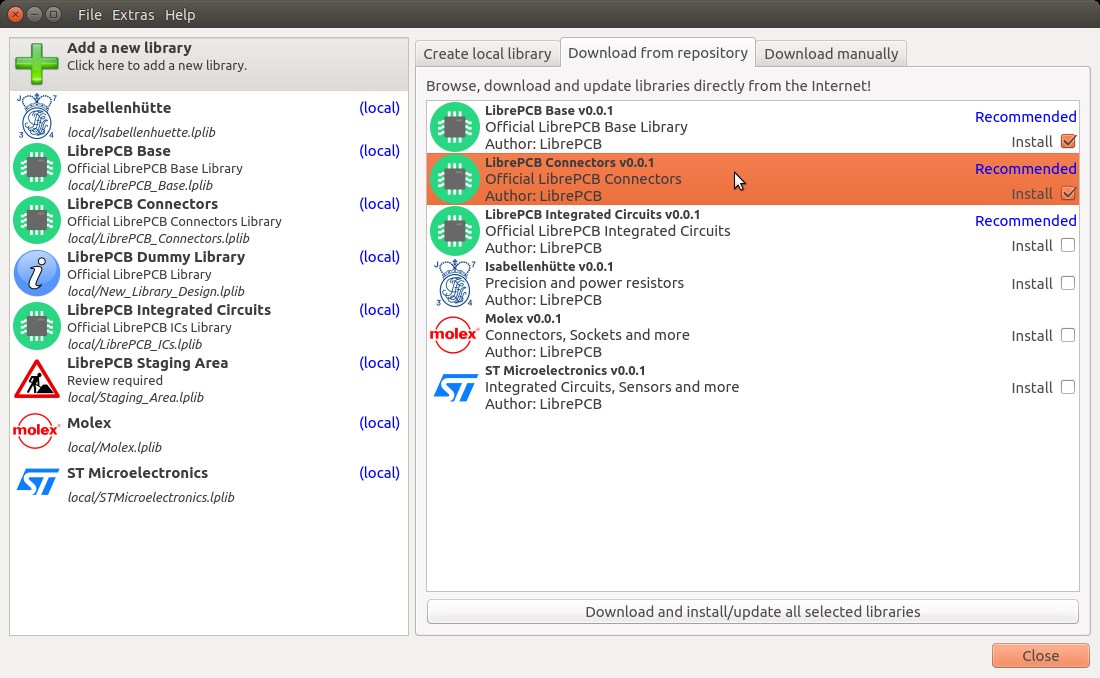This screenshot has width=1100, height=678.
Task: Click the Molex v0.0.1 repository logo
Action: (x=455, y=335)
